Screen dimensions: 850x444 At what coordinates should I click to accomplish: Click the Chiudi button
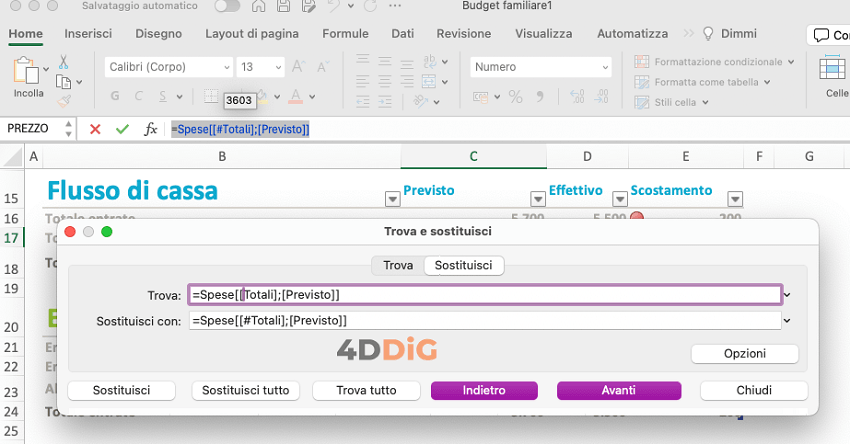click(x=754, y=390)
